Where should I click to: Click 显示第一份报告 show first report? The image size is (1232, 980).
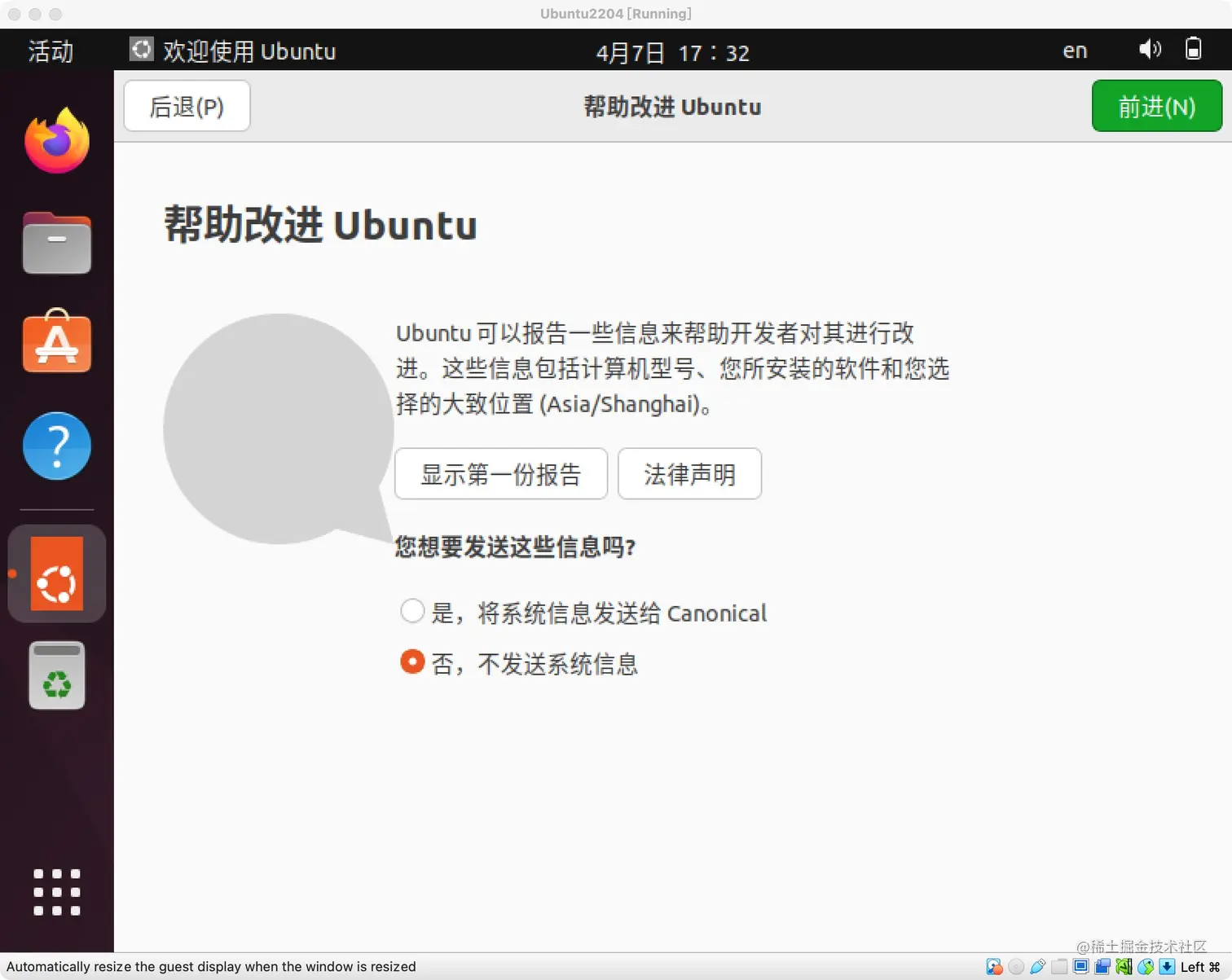[x=501, y=473]
